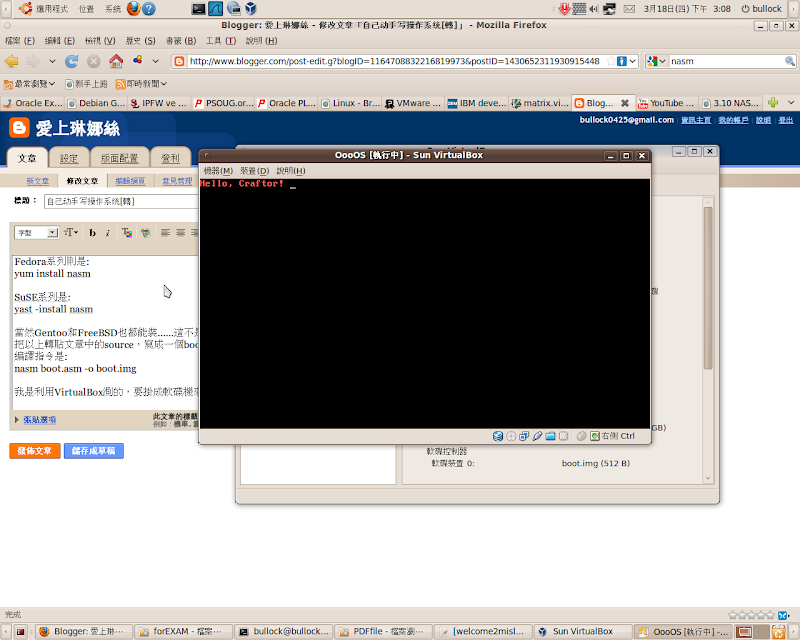Open the dashboard link in Blogger header
The height and width of the screenshot is (640, 800).
(x=696, y=120)
